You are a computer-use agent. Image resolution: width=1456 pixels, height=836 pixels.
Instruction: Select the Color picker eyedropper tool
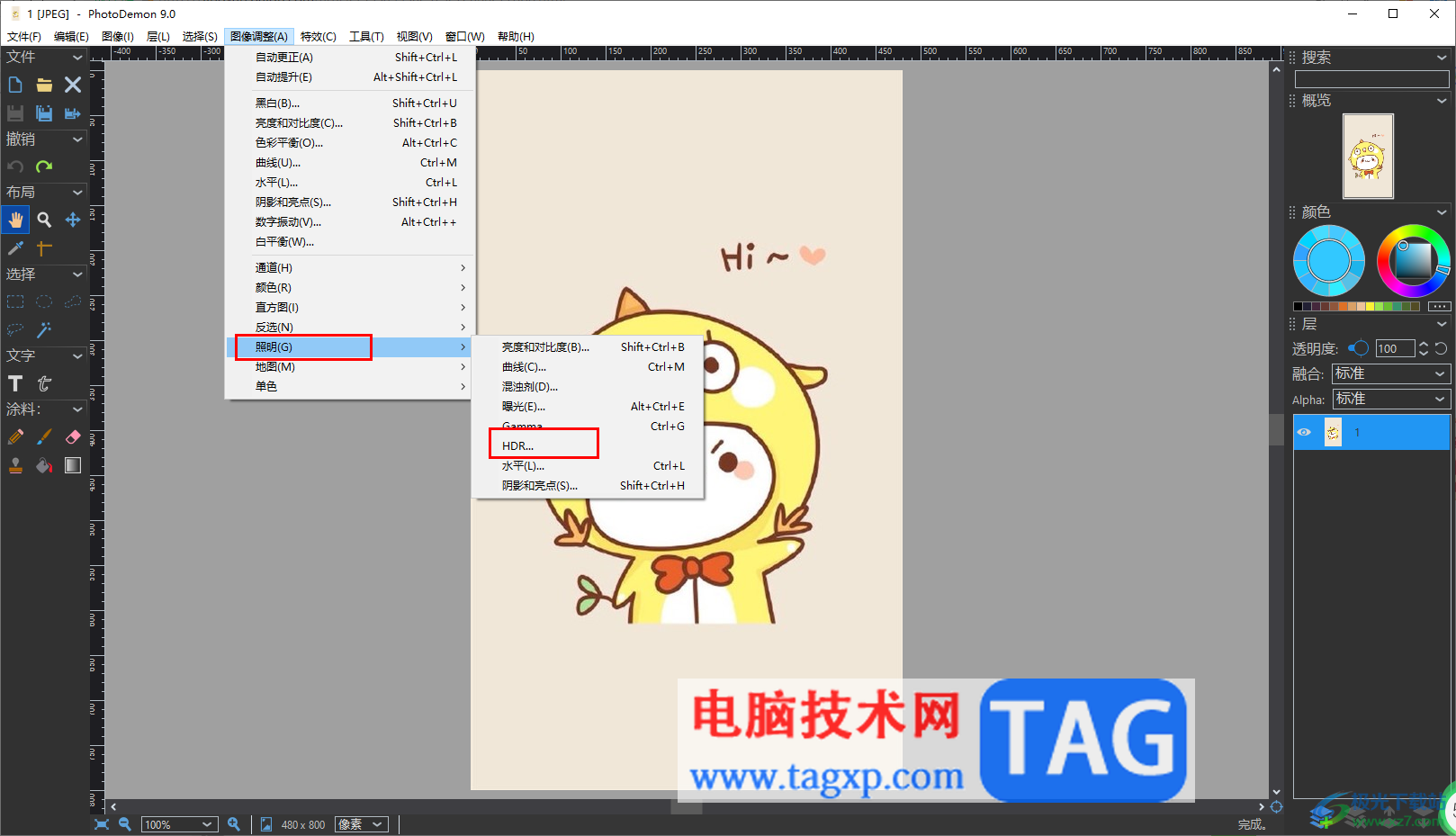[x=15, y=247]
